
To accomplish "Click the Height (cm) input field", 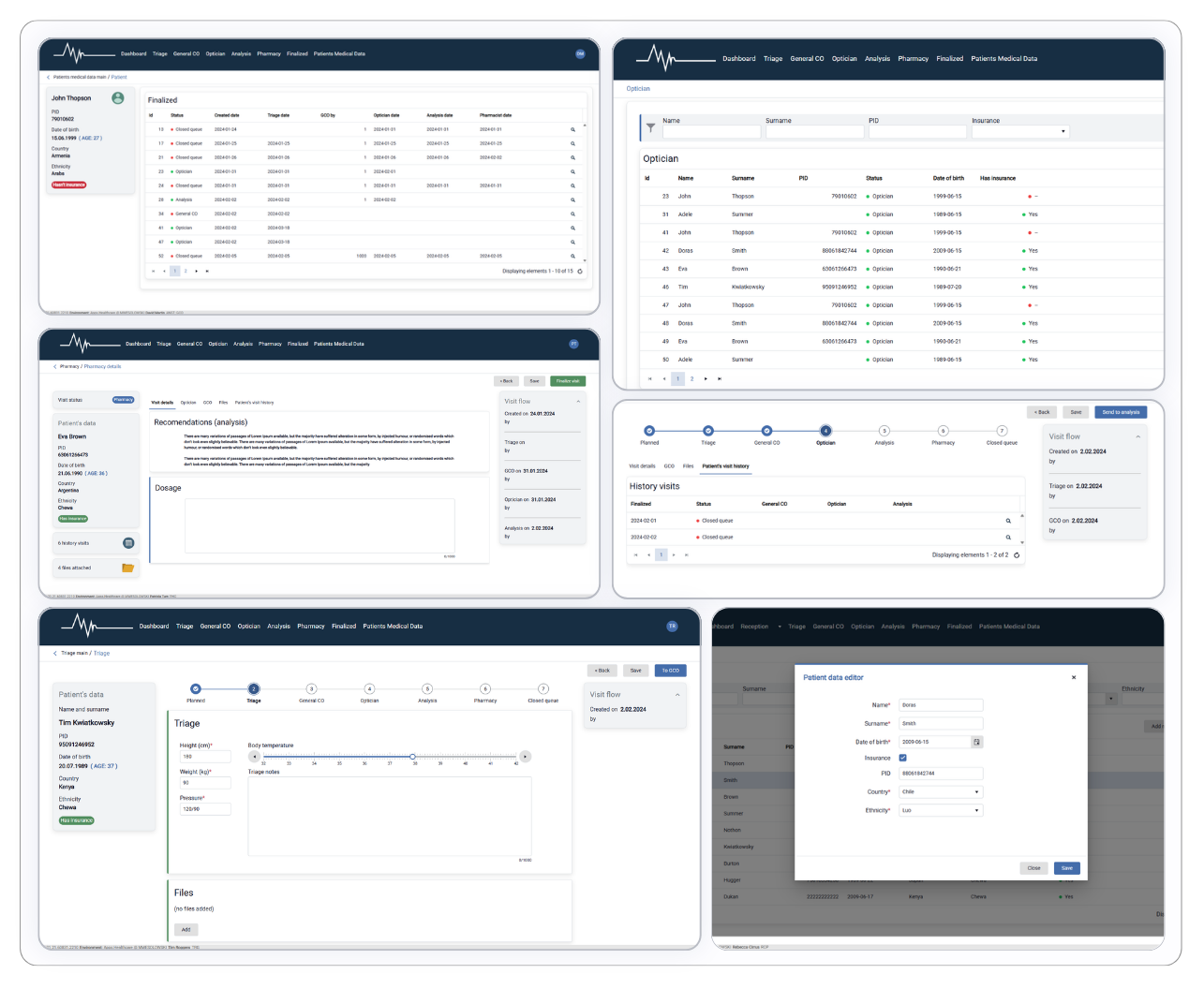I will pyautogui.click(x=205, y=756).
